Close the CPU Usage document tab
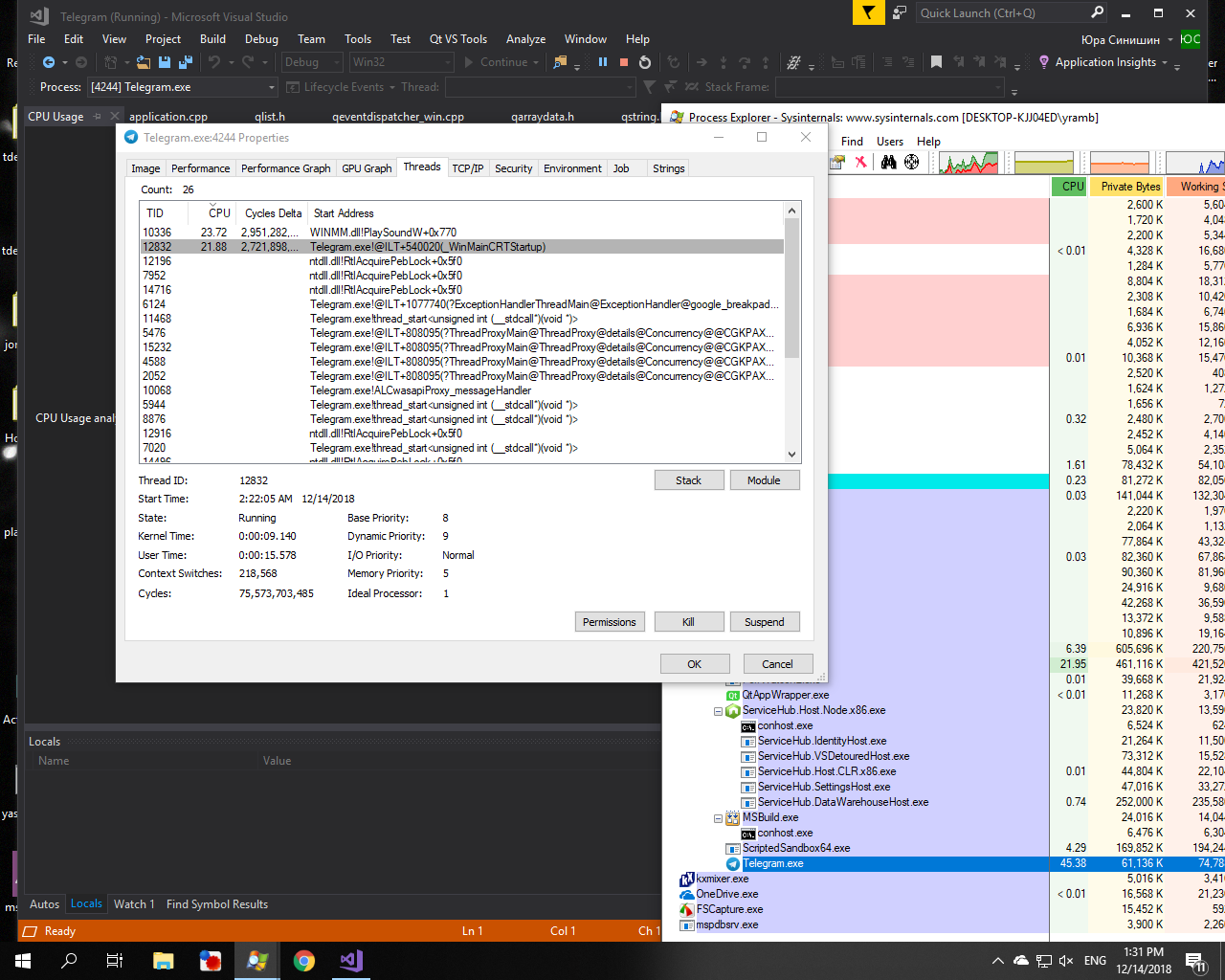The height and width of the screenshot is (980, 1225). coord(115,116)
